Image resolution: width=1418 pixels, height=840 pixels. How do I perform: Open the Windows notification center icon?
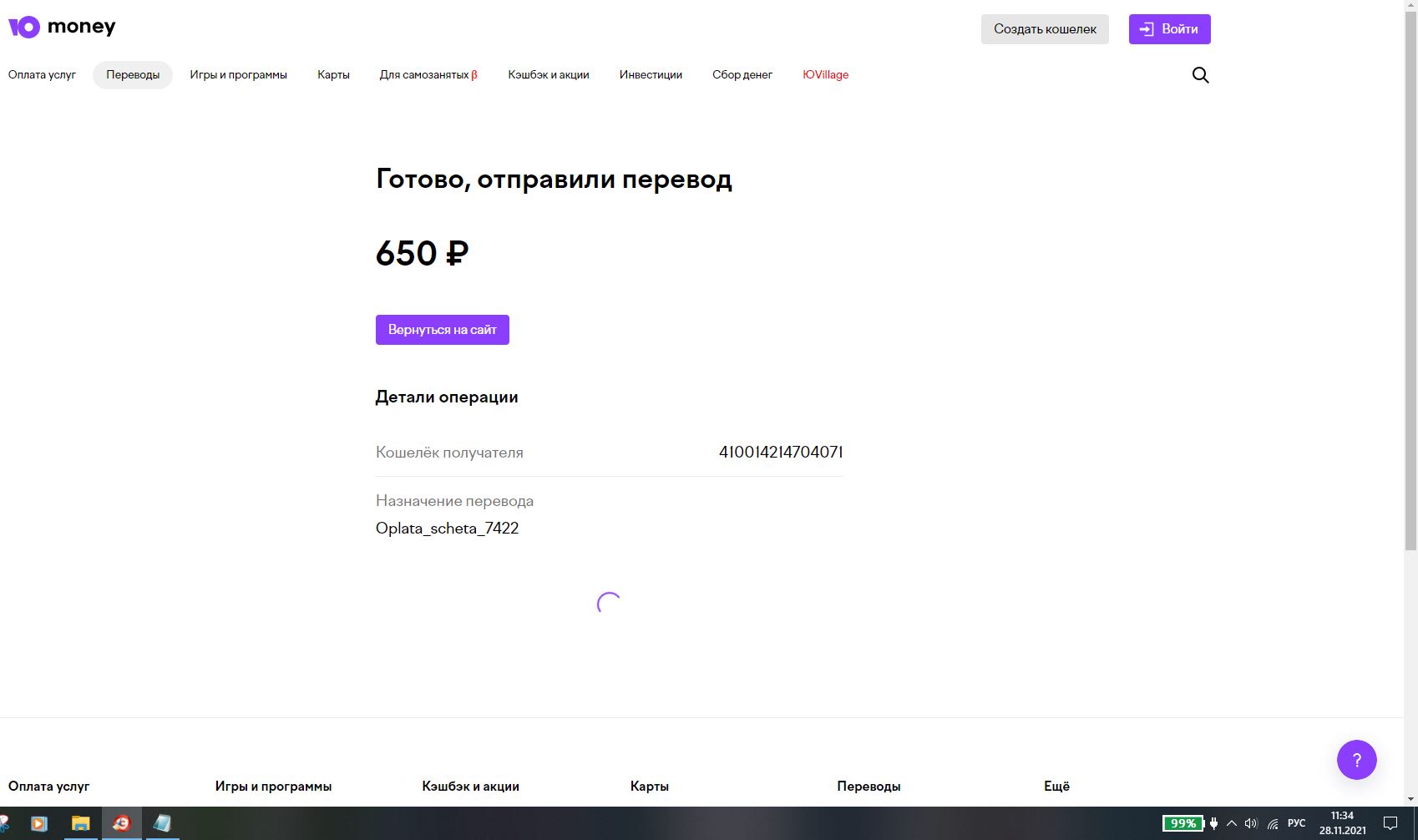(1390, 823)
